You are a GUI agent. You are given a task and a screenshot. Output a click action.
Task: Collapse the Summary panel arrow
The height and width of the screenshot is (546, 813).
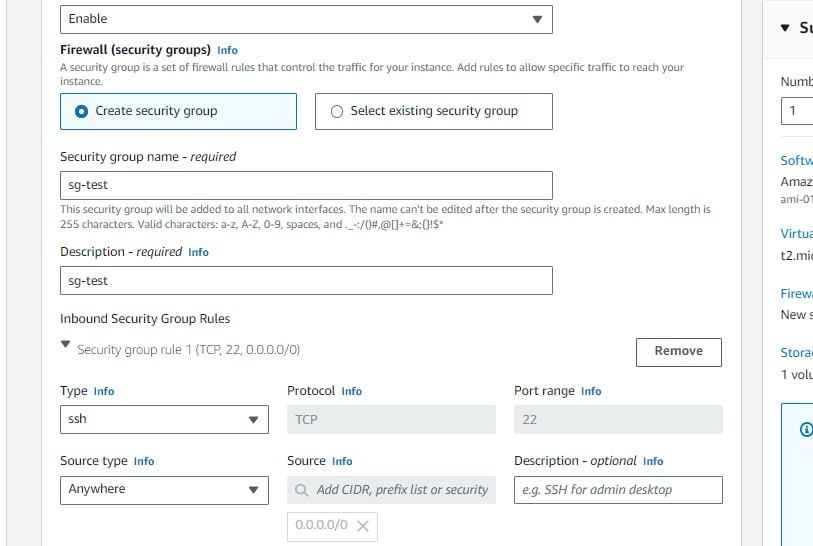[785, 28]
